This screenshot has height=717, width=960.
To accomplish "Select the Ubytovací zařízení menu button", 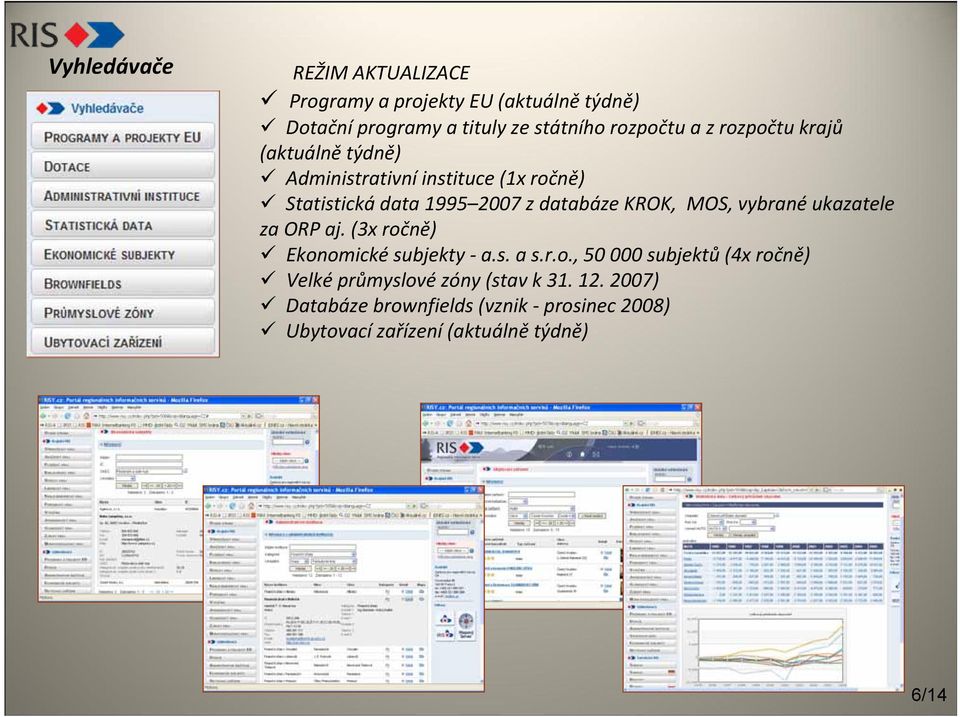I will point(123,342).
